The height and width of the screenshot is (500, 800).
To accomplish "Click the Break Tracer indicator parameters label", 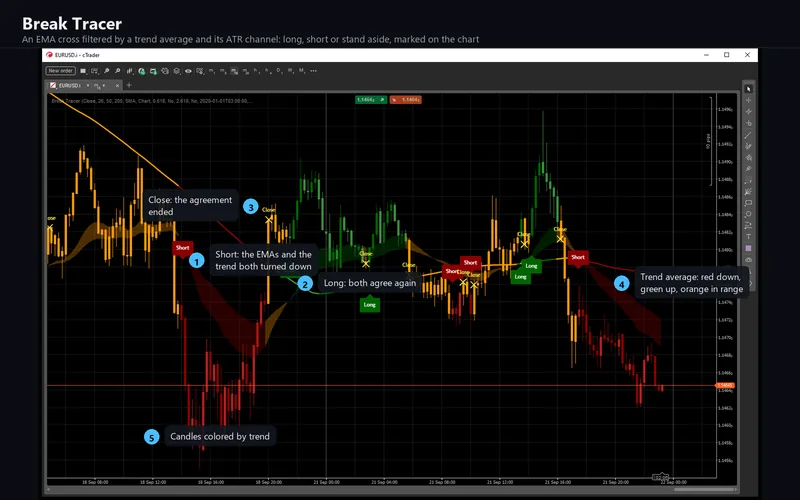I will 152,101.
